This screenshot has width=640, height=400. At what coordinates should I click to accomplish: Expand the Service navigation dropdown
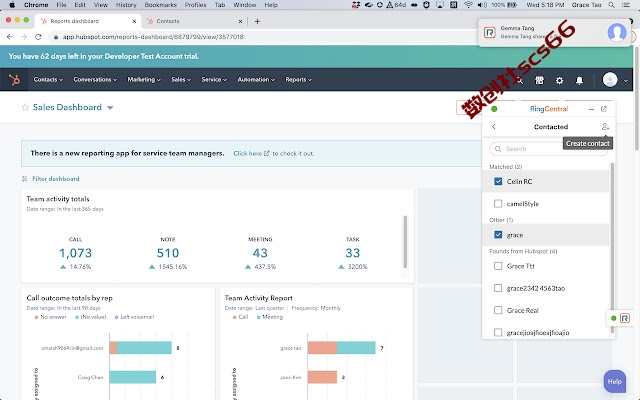tap(214, 80)
